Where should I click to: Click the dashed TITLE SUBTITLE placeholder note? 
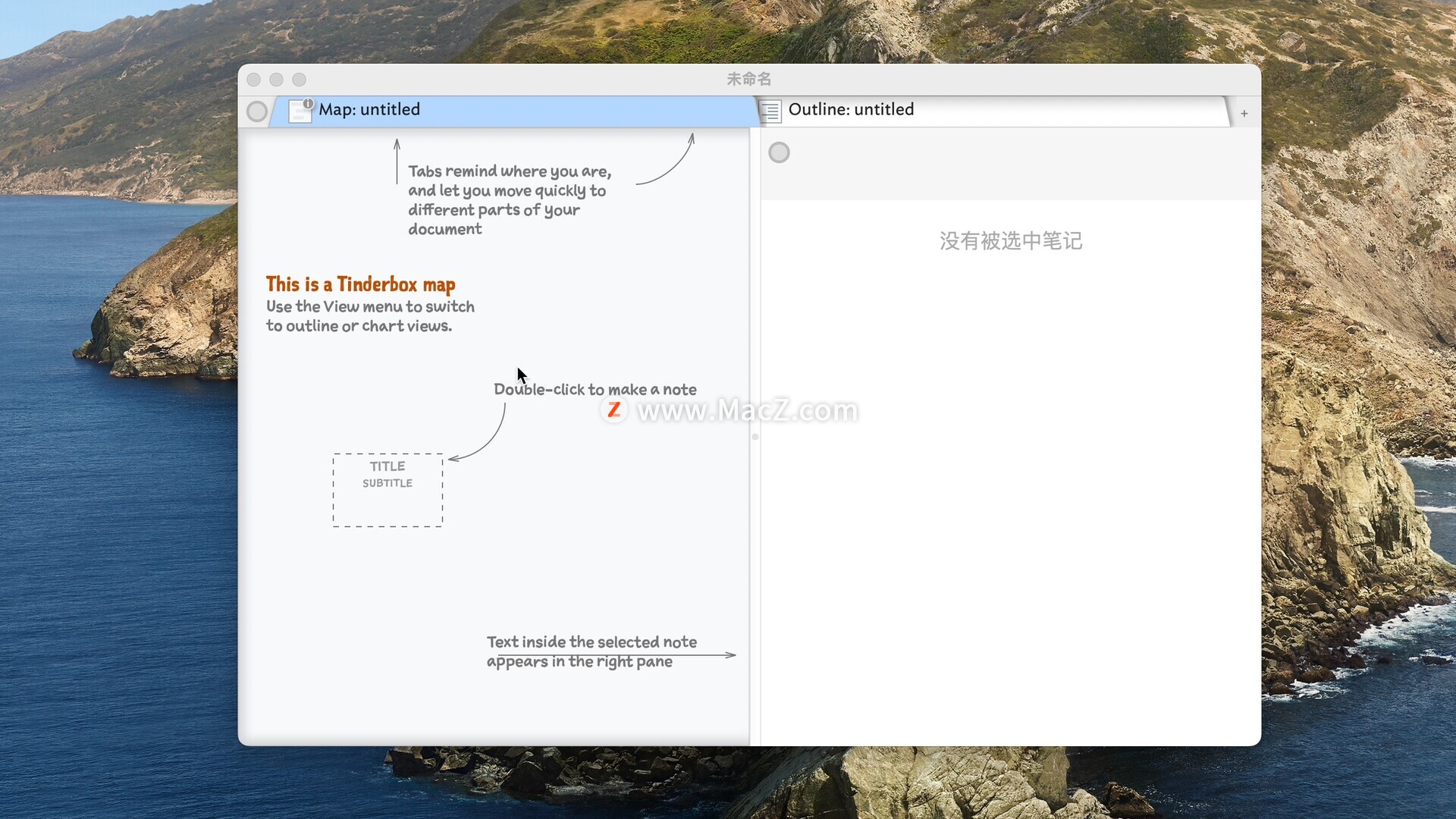point(388,490)
